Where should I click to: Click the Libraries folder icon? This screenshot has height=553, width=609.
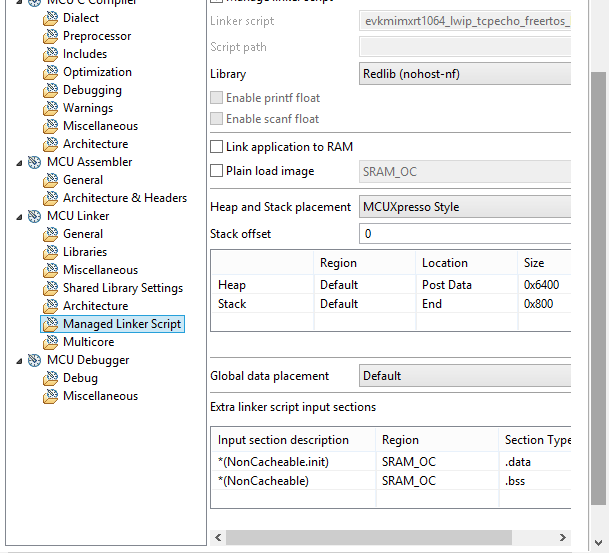point(51,252)
